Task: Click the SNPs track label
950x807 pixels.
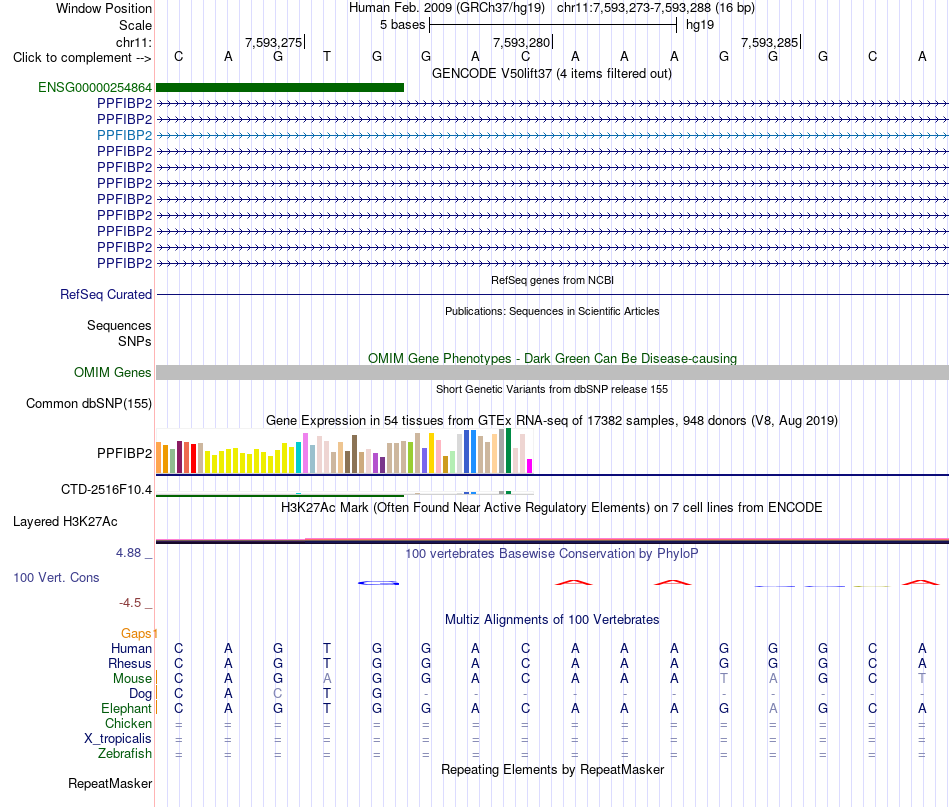Action: (x=135, y=341)
